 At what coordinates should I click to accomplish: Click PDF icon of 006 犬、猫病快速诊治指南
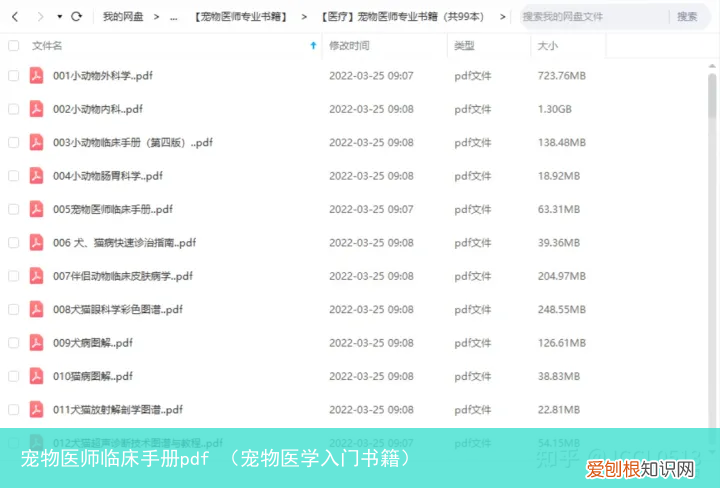pyautogui.click(x=36, y=242)
